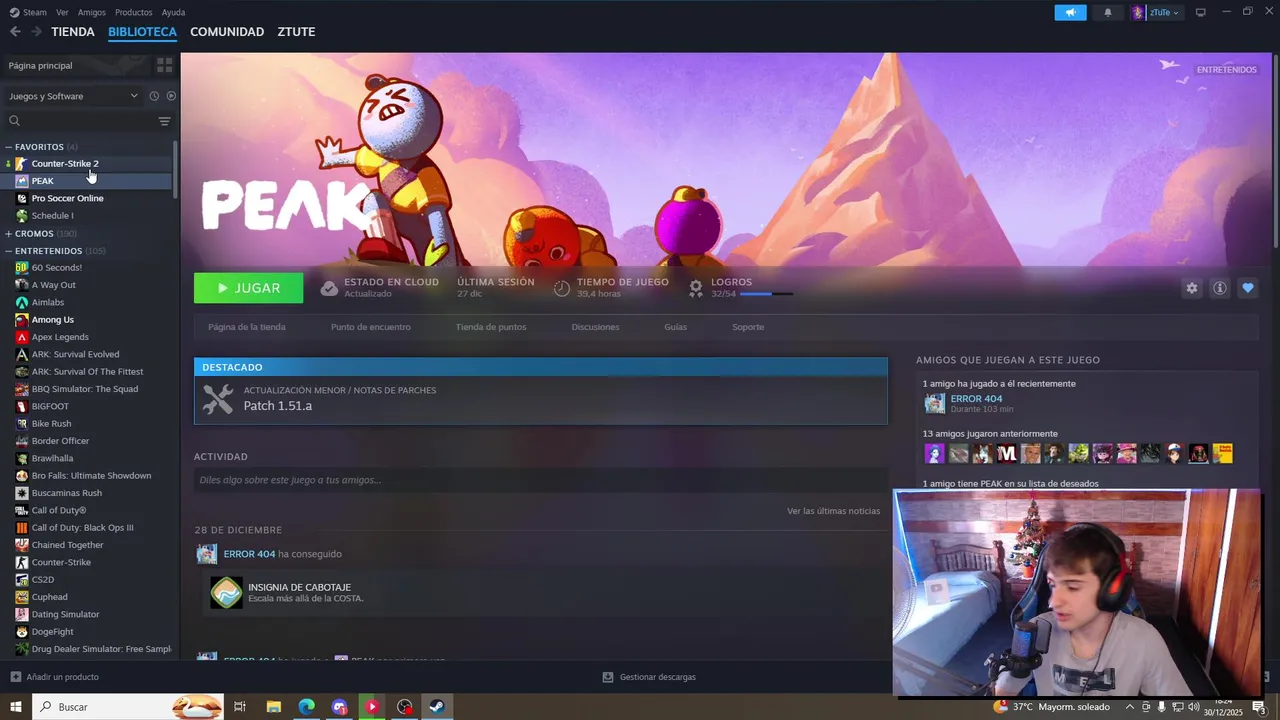Open Task View on taskbar
The image size is (1280, 720).
pos(240,707)
